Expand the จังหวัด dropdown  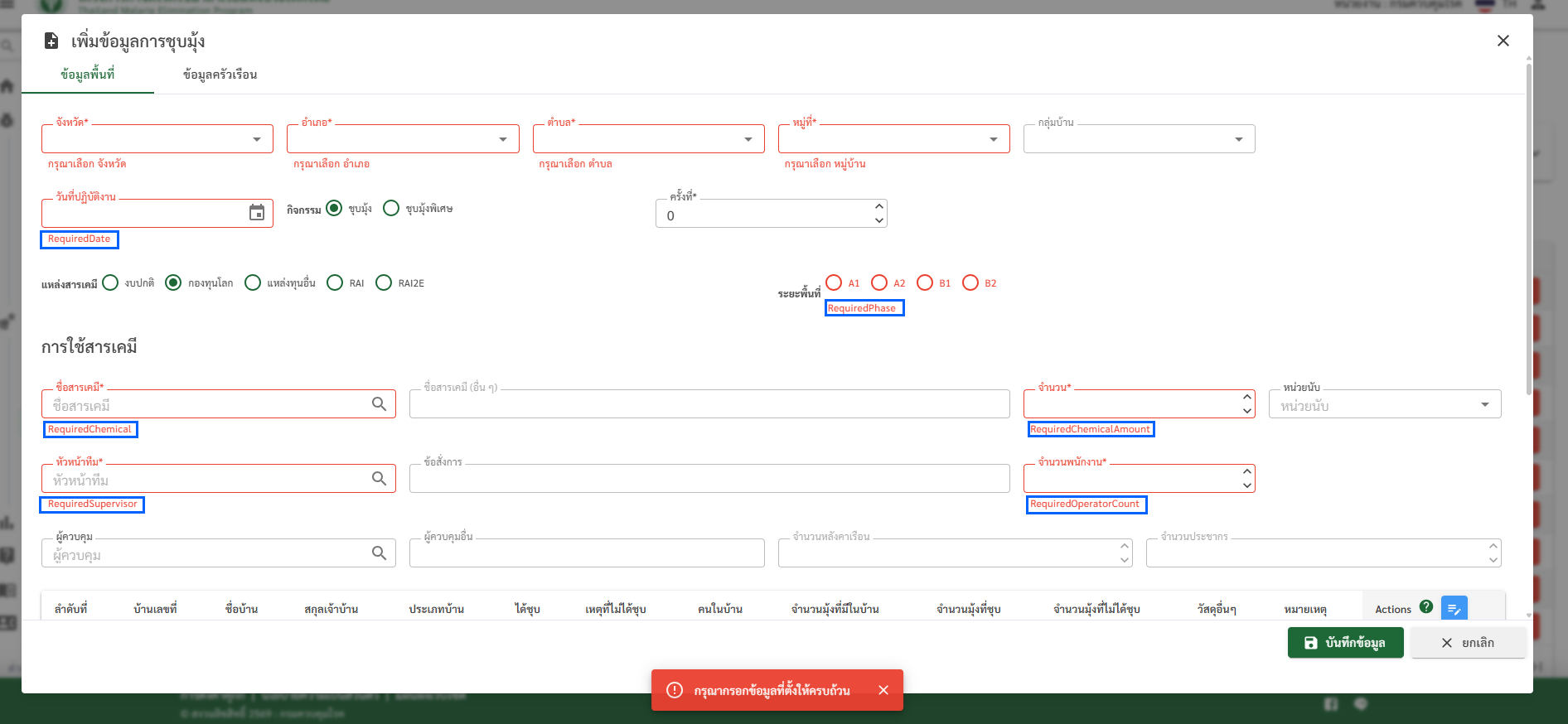click(x=257, y=139)
